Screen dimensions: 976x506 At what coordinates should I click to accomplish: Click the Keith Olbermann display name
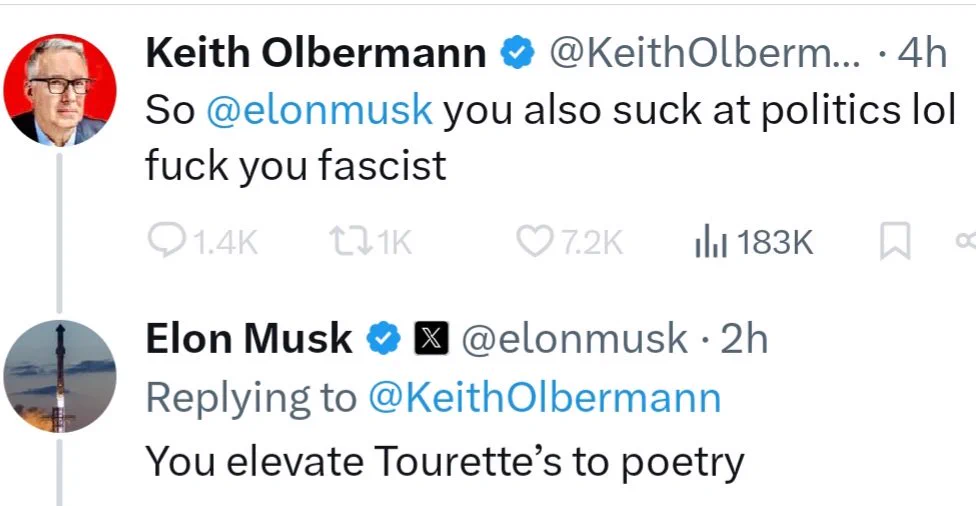point(316,53)
